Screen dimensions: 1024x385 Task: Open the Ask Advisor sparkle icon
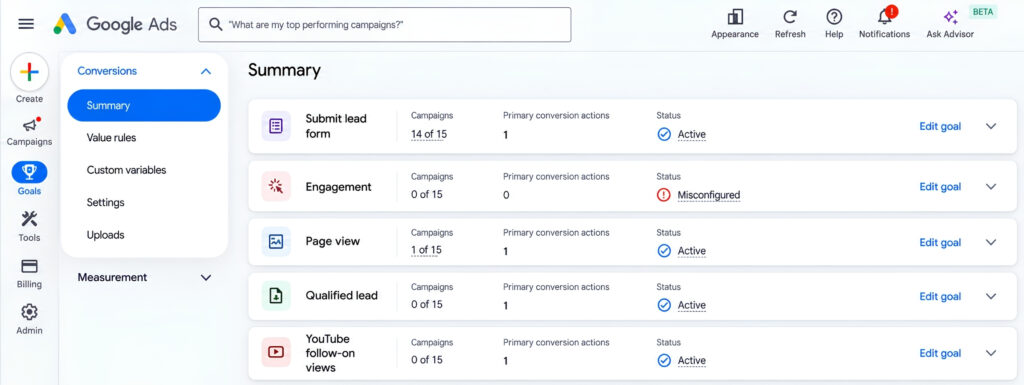950,17
